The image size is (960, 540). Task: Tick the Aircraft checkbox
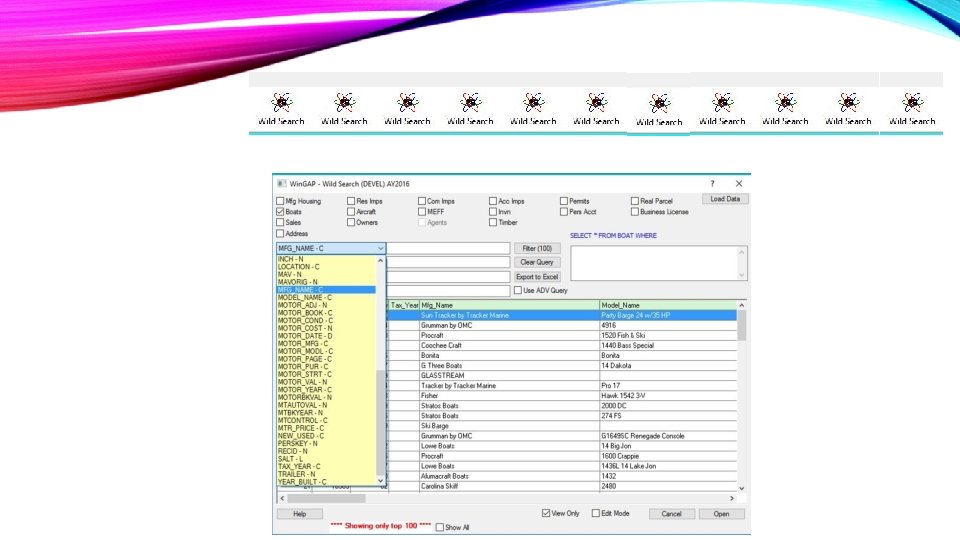(351, 212)
